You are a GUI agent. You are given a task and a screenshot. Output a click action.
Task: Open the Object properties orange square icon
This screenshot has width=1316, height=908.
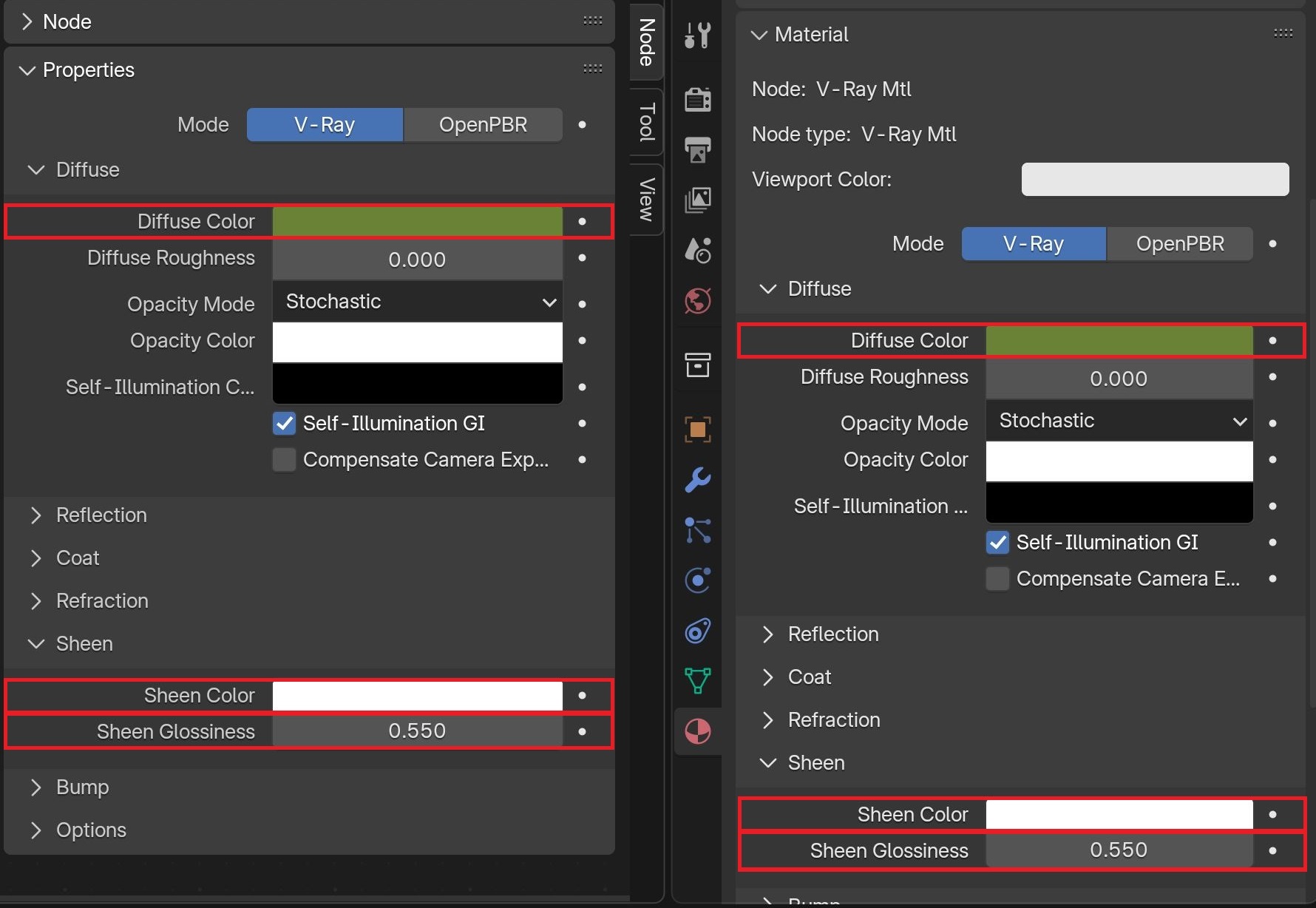pos(697,430)
